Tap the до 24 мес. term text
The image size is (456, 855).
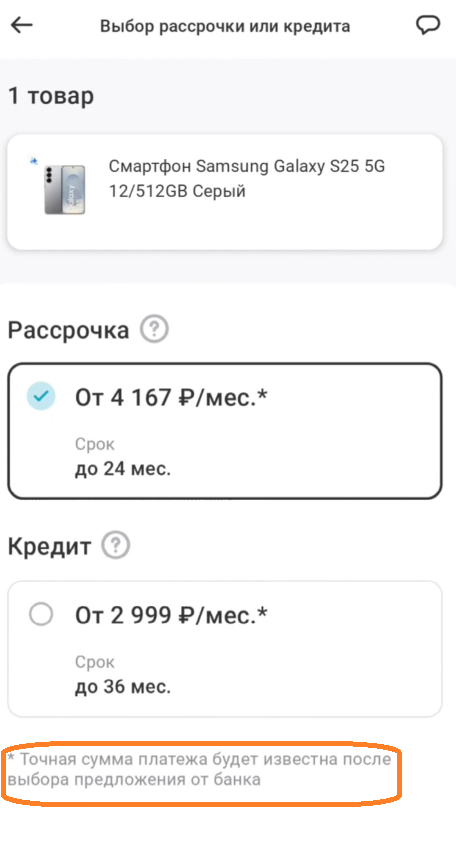(x=123, y=469)
